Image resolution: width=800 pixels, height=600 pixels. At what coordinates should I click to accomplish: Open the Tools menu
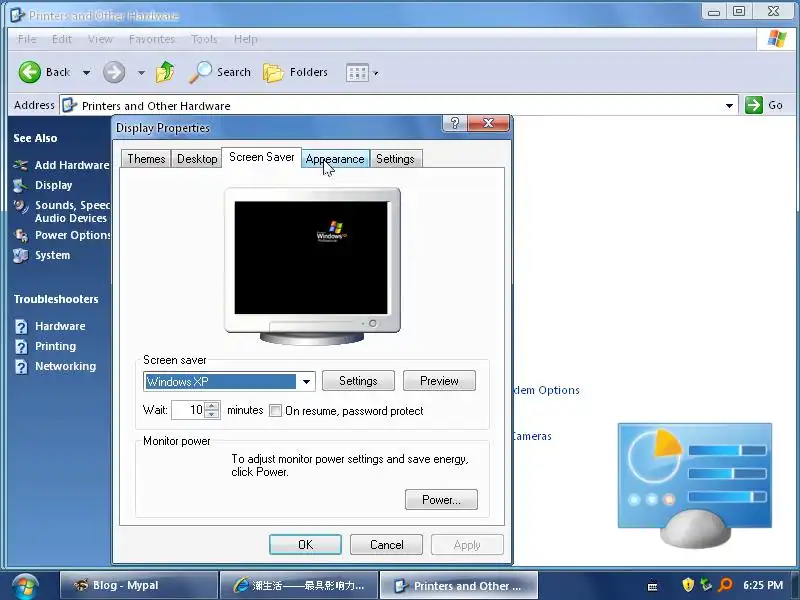pyautogui.click(x=204, y=39)
